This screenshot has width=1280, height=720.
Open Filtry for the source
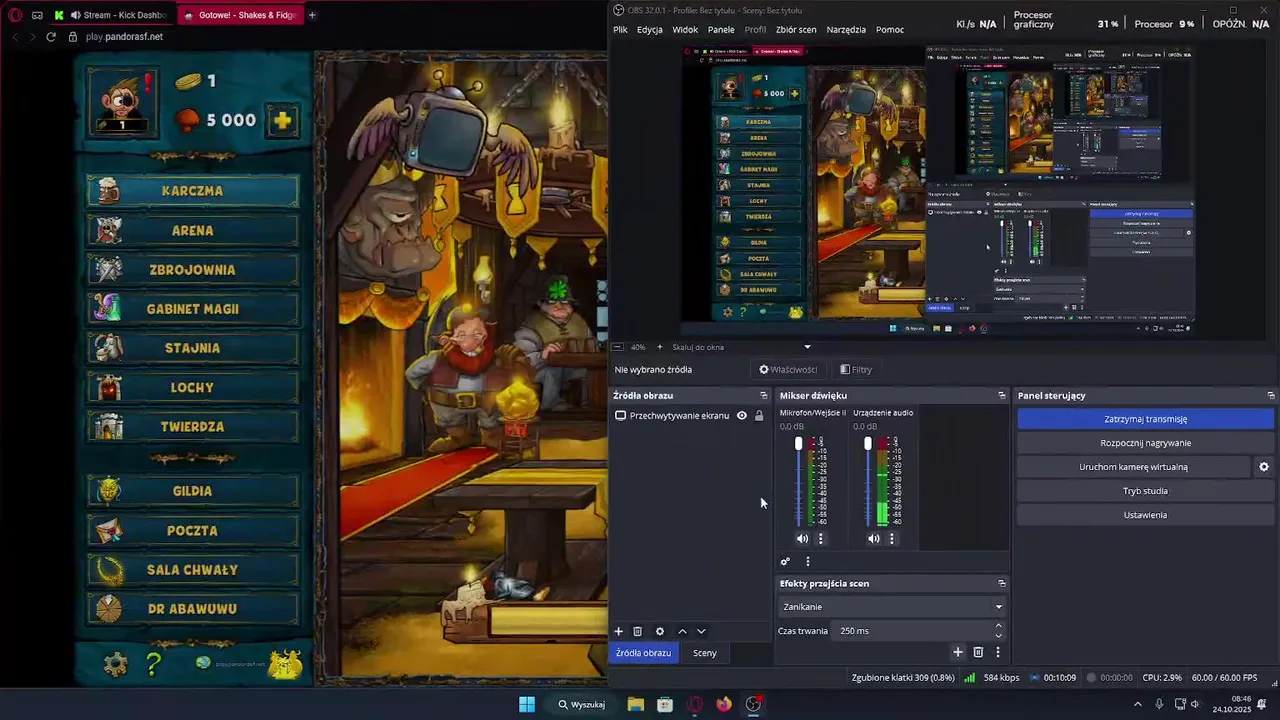[856, 370]
